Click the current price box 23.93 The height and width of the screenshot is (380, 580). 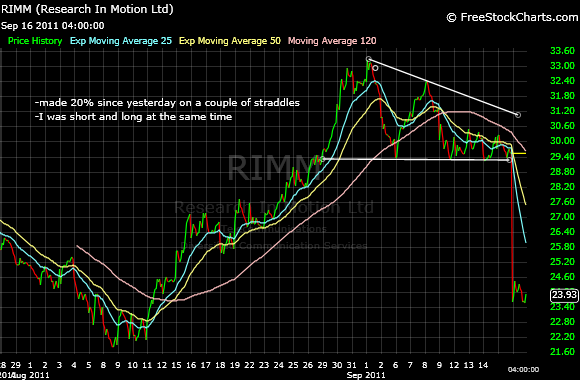tap(564, 295)
